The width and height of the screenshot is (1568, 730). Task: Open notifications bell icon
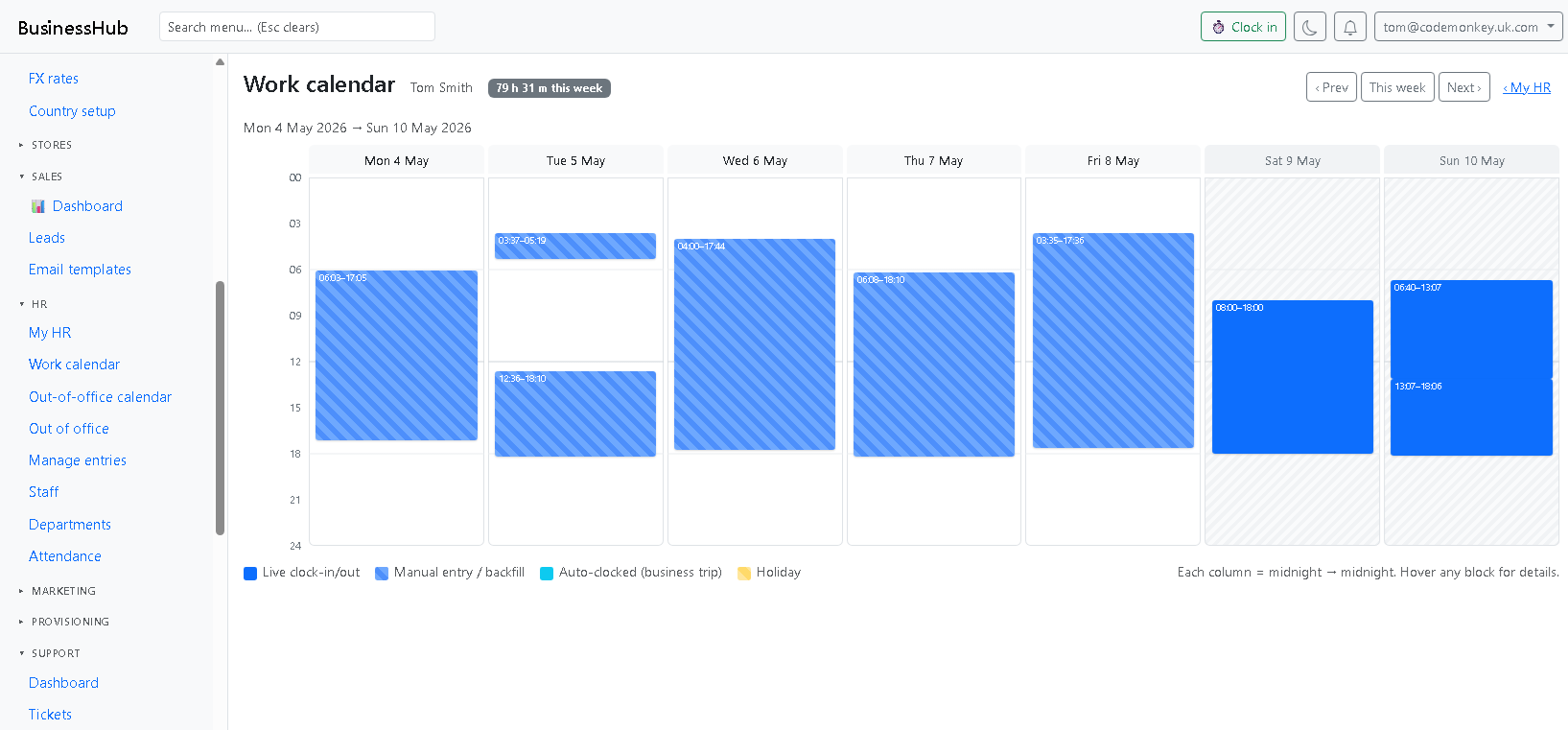[1350, 27]
